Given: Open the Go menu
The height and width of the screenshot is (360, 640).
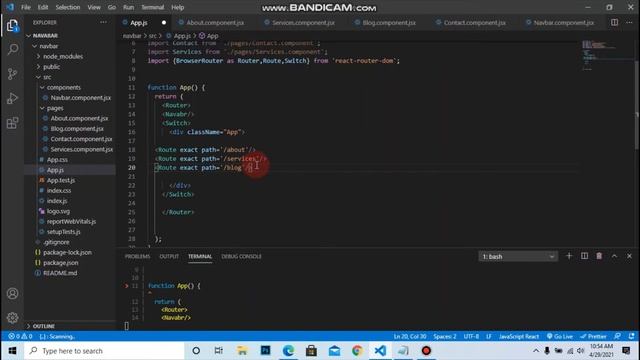Looking at the screenshot, I should [112, 7].
